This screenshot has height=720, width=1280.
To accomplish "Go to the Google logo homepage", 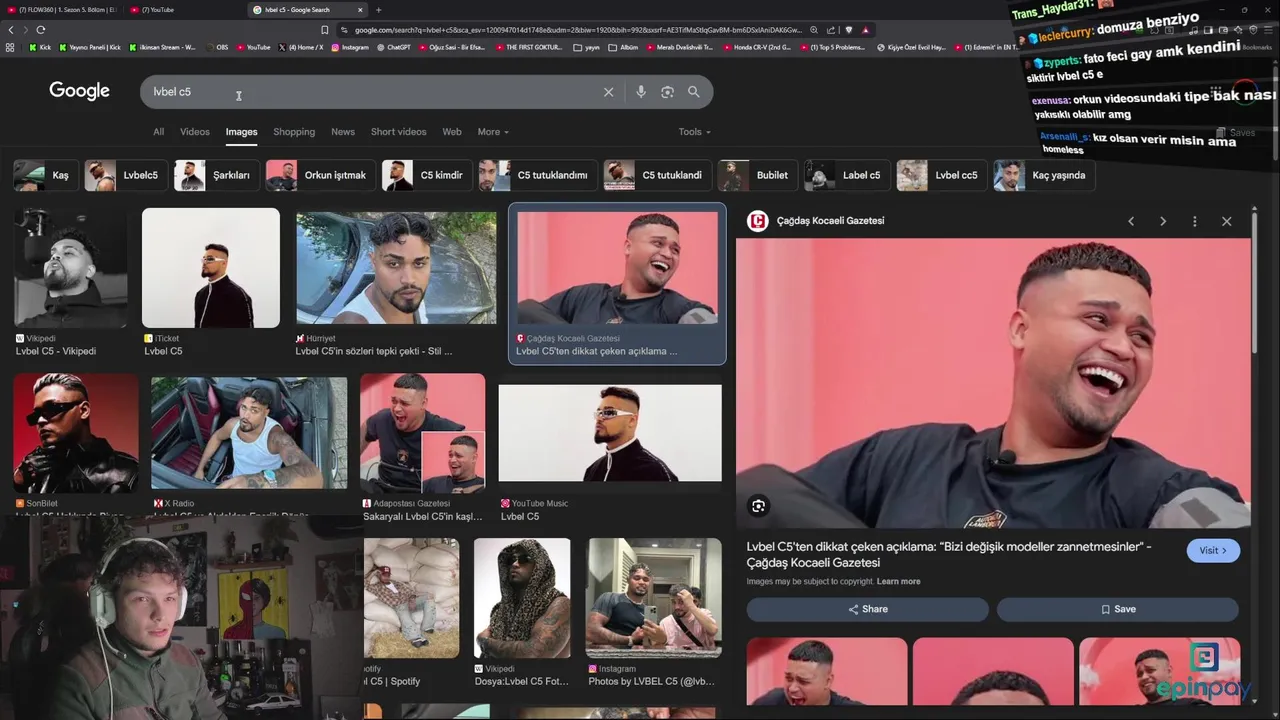I will click(79, 91).
